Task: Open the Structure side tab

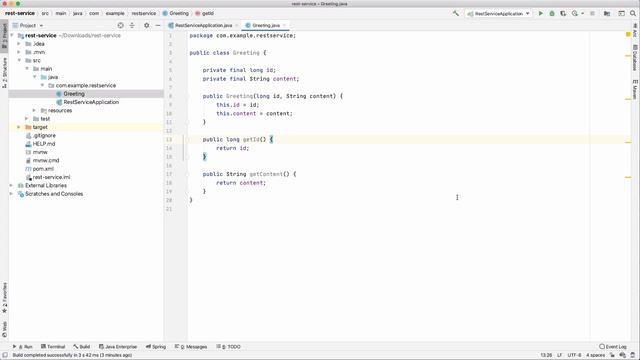Action: coord(4,73)
